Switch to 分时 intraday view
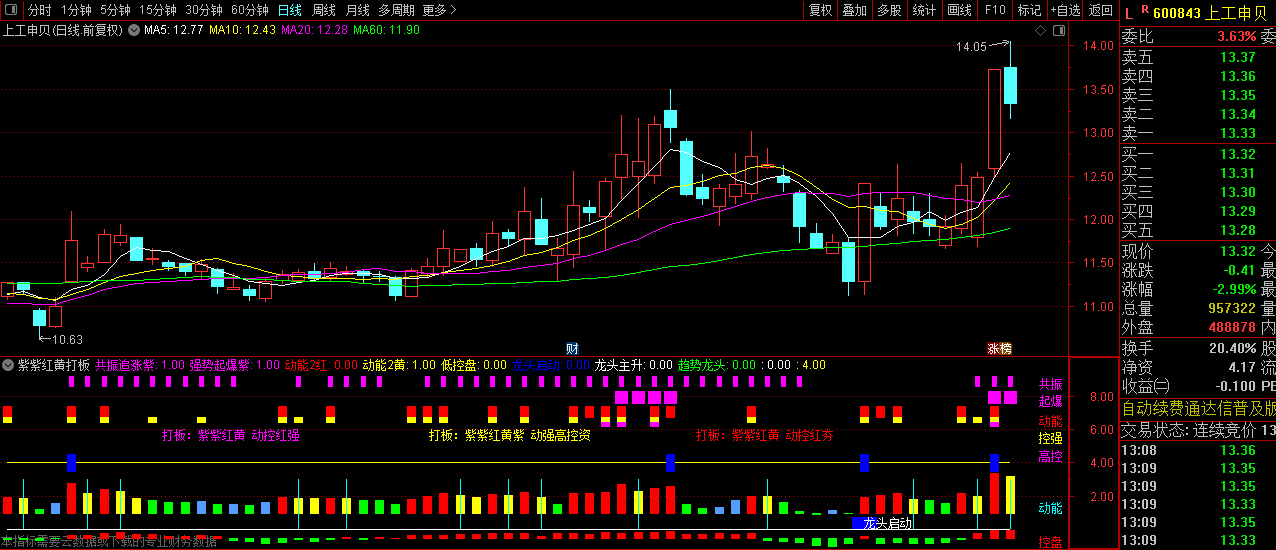The image size is (1276, 550). tap(40, 10)
